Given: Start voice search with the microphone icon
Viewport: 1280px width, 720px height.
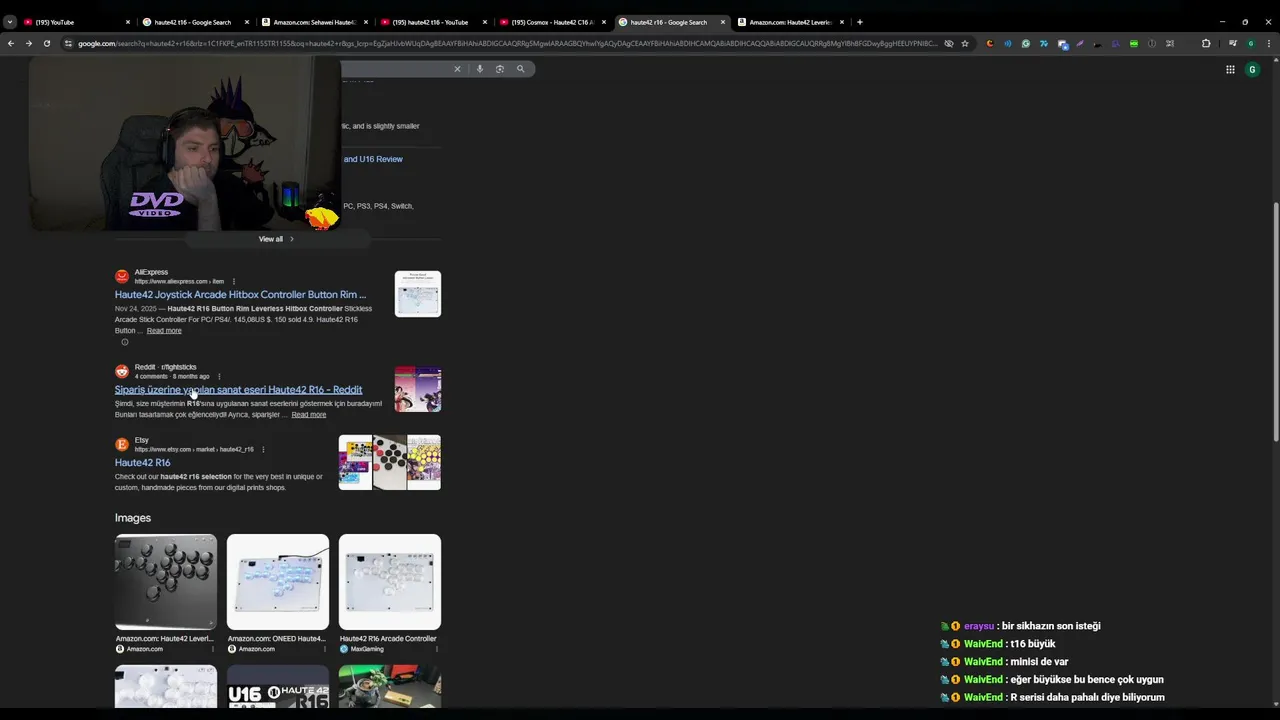Looking at the screenshot, I should (480, 69).
